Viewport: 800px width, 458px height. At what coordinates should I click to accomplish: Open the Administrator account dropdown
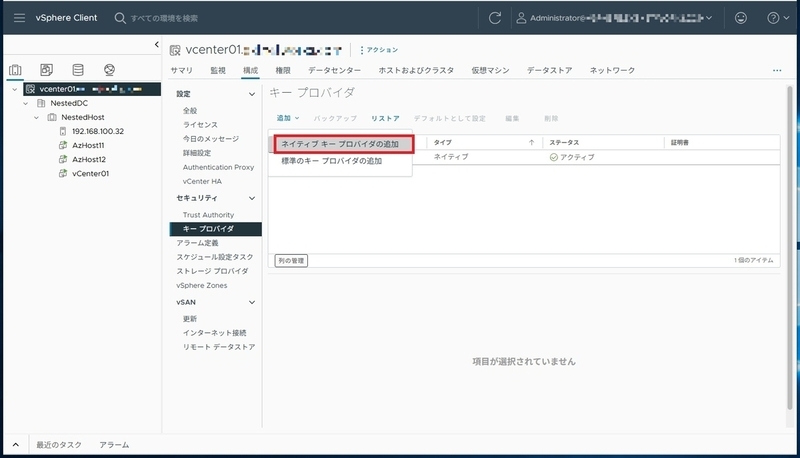(709, 18)
